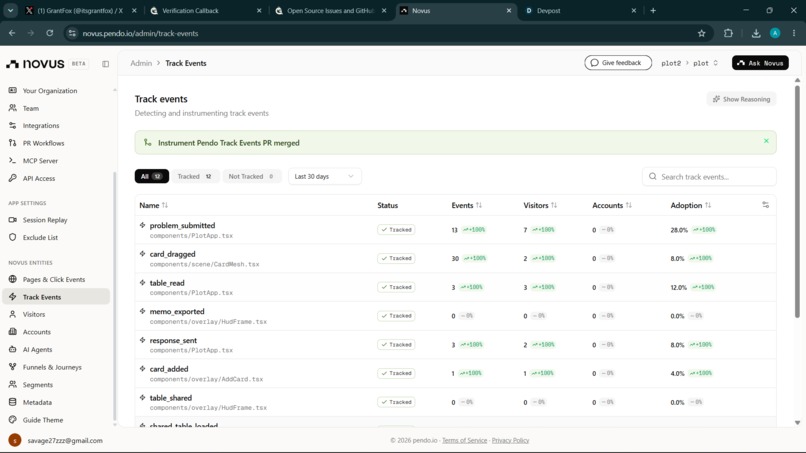
Task: Open the Chrome profile avatar
Action: 775,33
